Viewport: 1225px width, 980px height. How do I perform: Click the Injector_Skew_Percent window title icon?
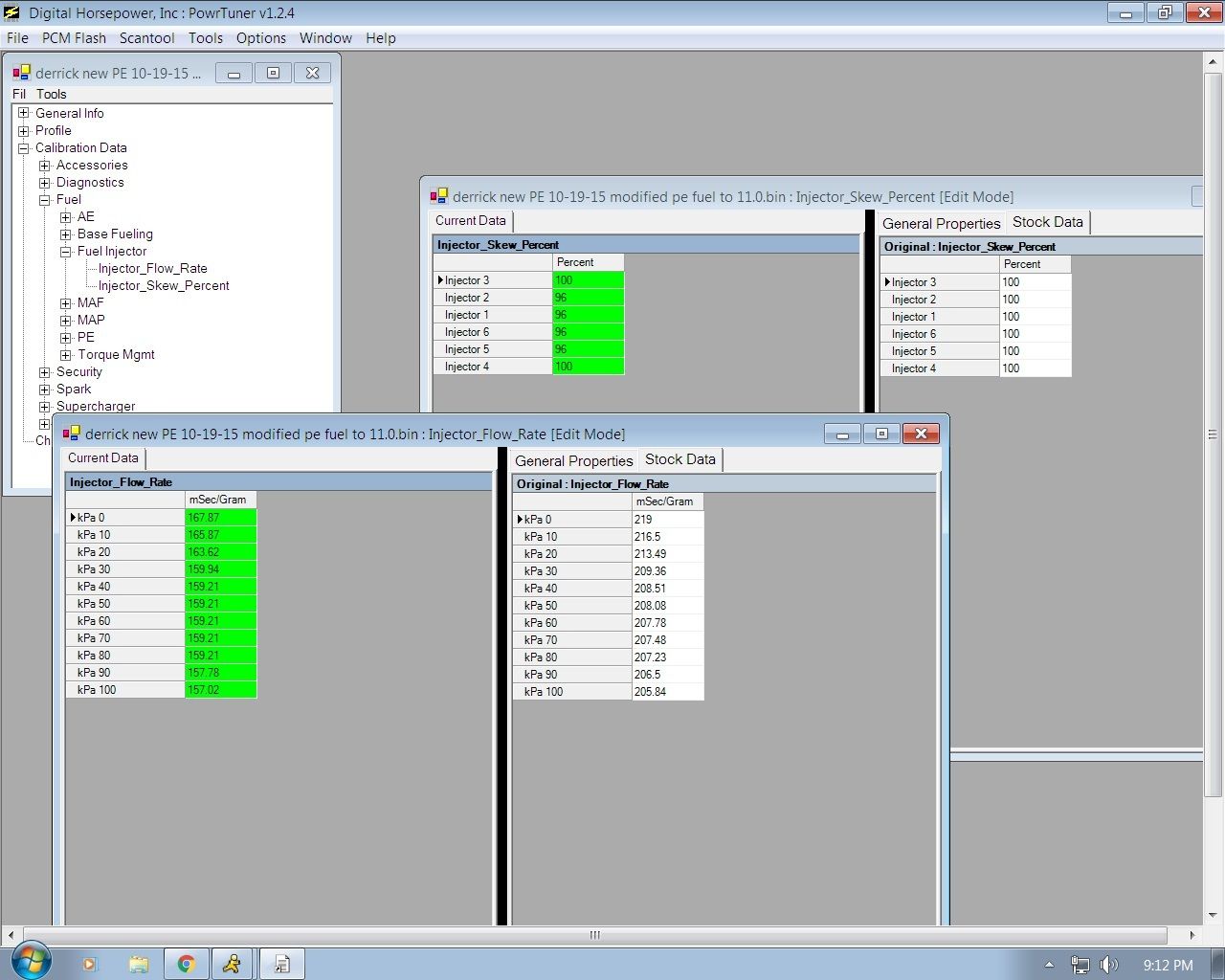[438, 196]
